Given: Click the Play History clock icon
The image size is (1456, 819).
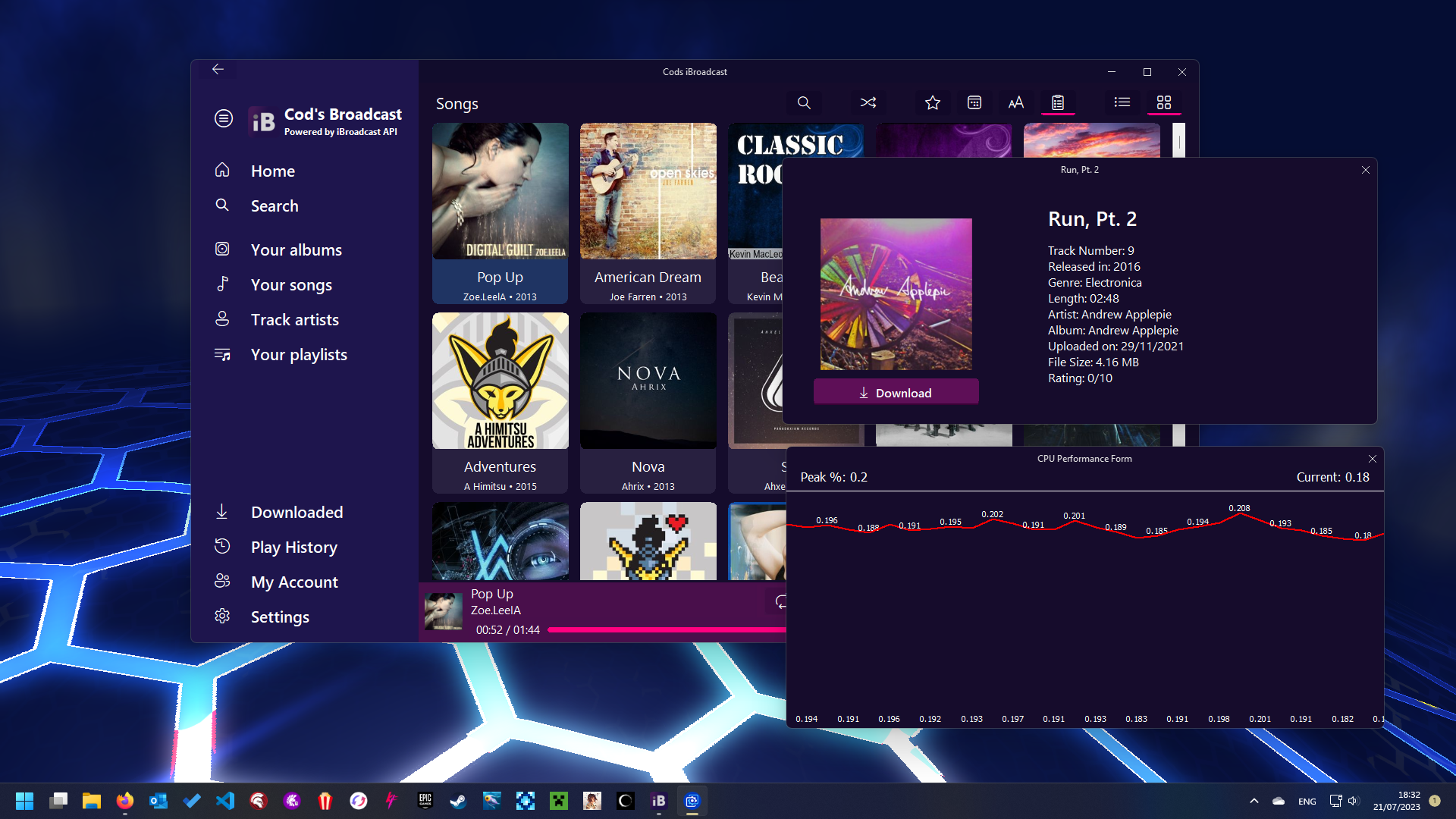Looking at the screenshot, I should click(222, 546).
